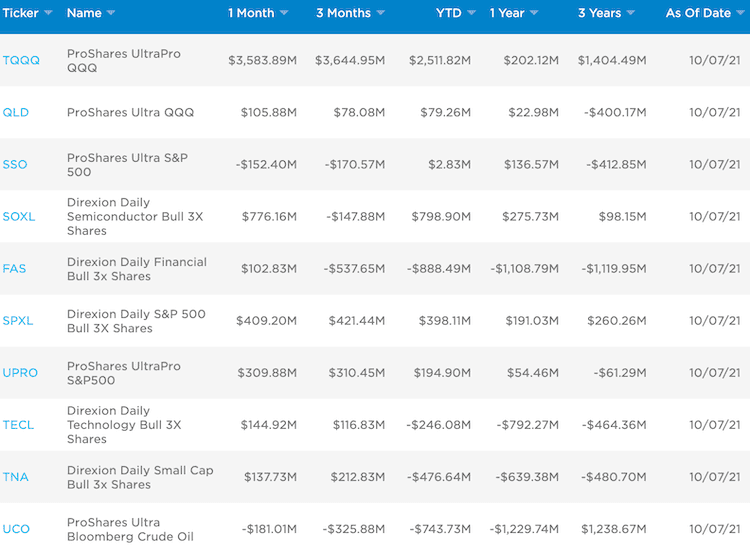
Task: Select ProShares Ultra Bloomberg Crude Oil name
Action: click(x=131, y=530)
